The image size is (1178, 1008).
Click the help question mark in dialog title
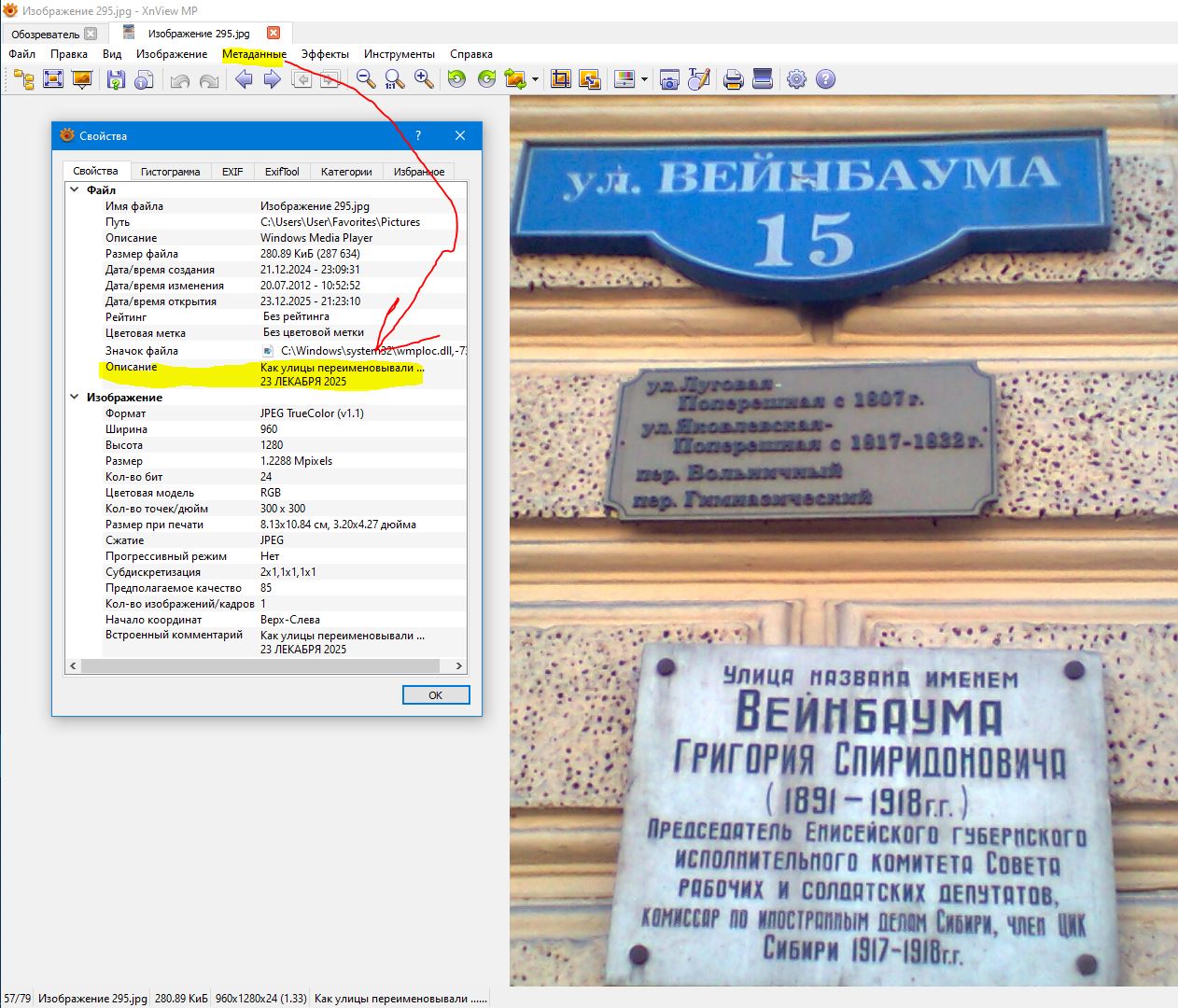417,135
